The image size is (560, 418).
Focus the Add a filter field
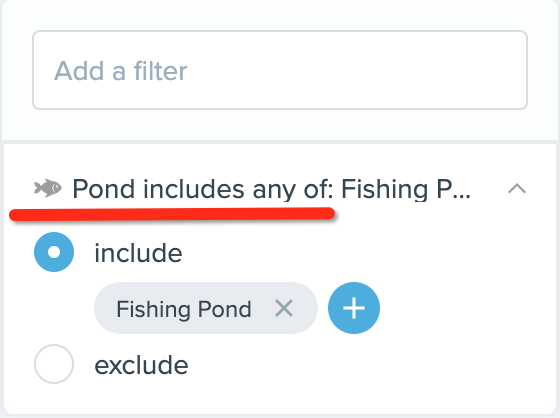pos(280,70)
